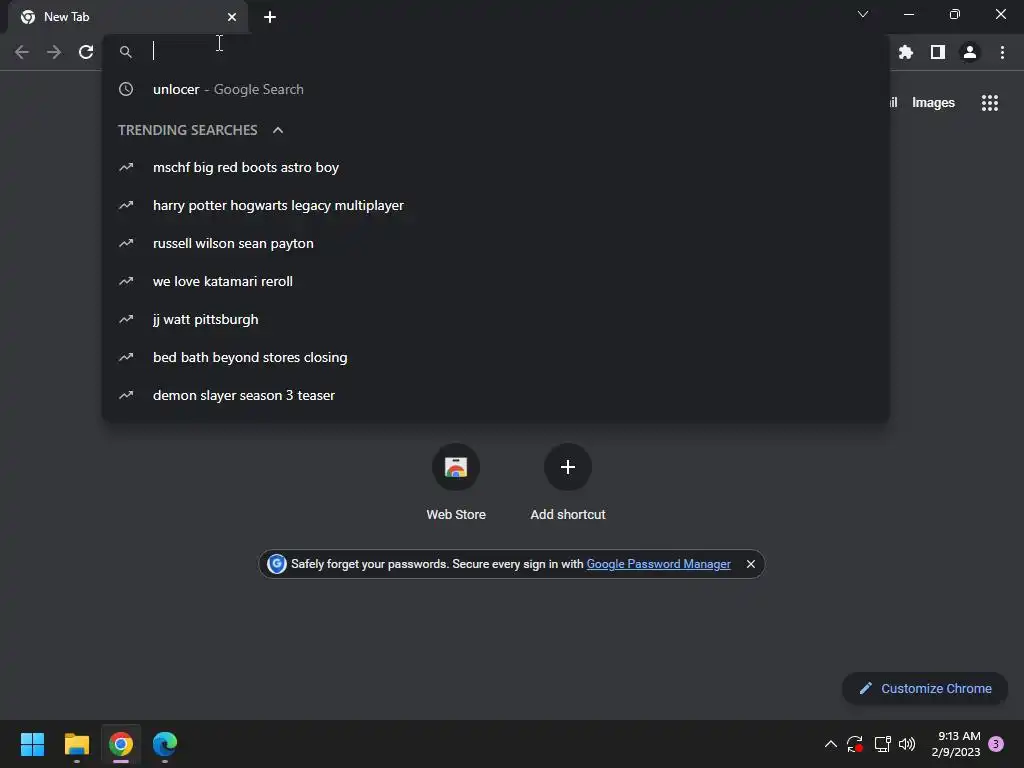The height and width of the screenshot is (768, 1024).
Task: Open the network tray icon
Action: [x=882, y=744]
